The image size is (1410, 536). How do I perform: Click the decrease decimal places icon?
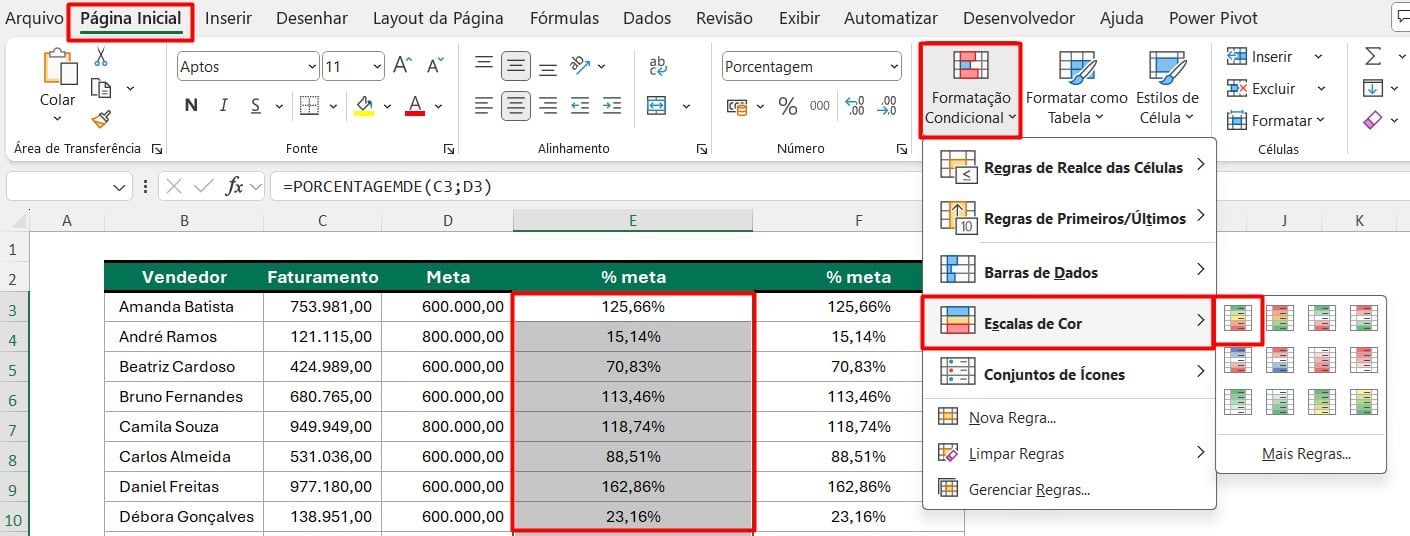886,105
